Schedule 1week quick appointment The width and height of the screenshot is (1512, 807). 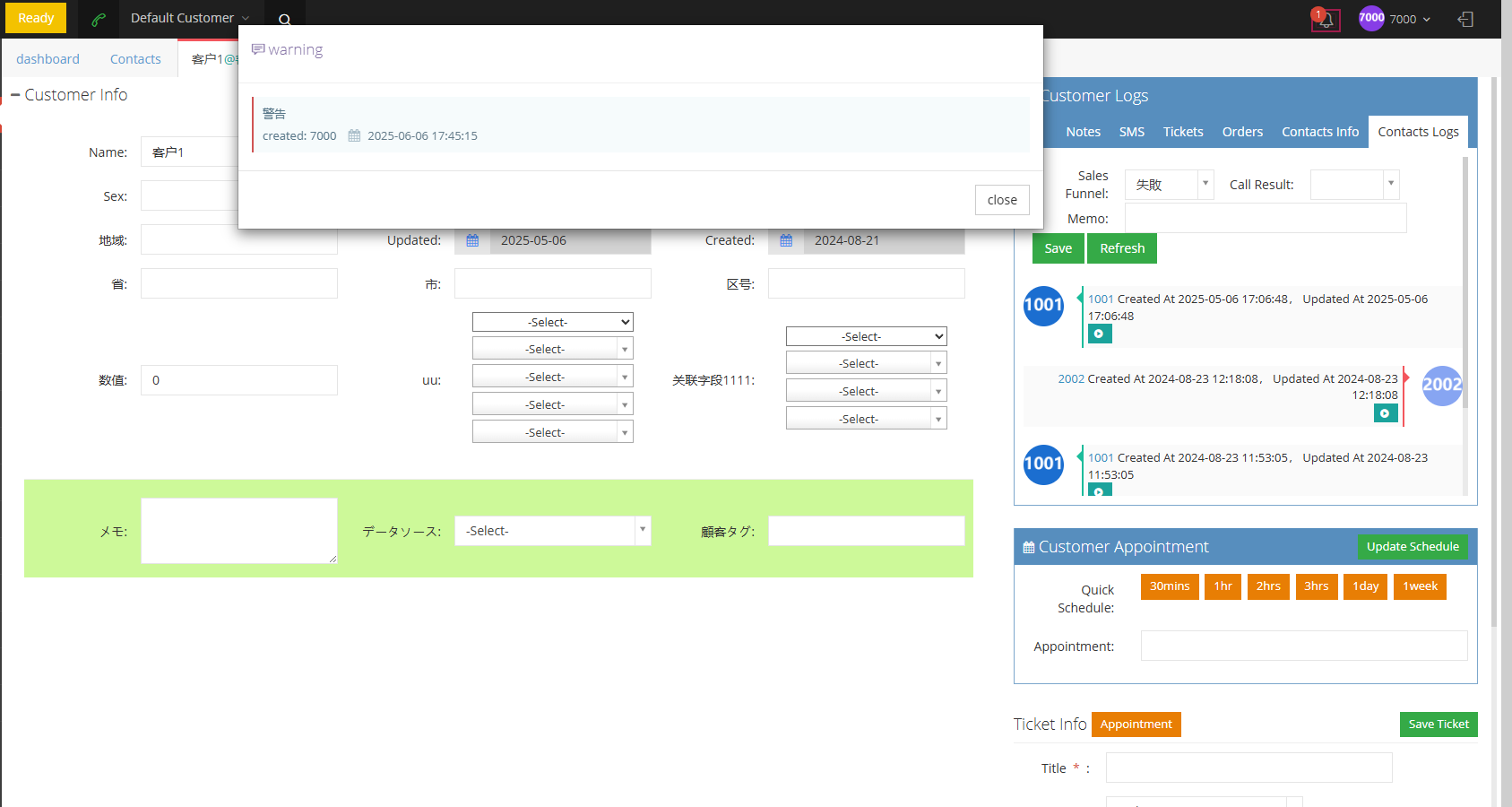tap(1420, 586)
